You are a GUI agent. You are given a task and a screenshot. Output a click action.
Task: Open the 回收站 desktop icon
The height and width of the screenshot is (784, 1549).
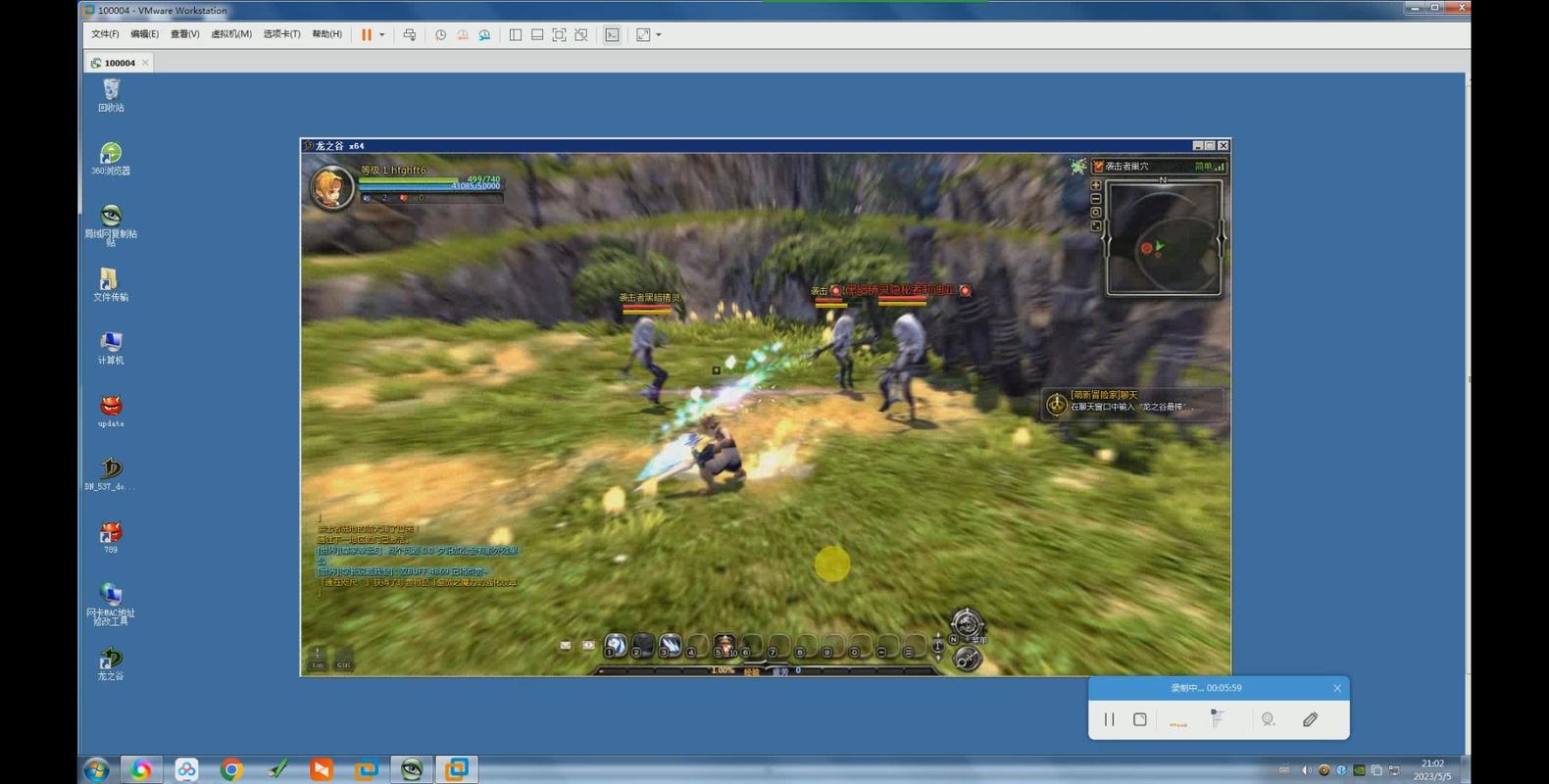(x=111, y=95)
